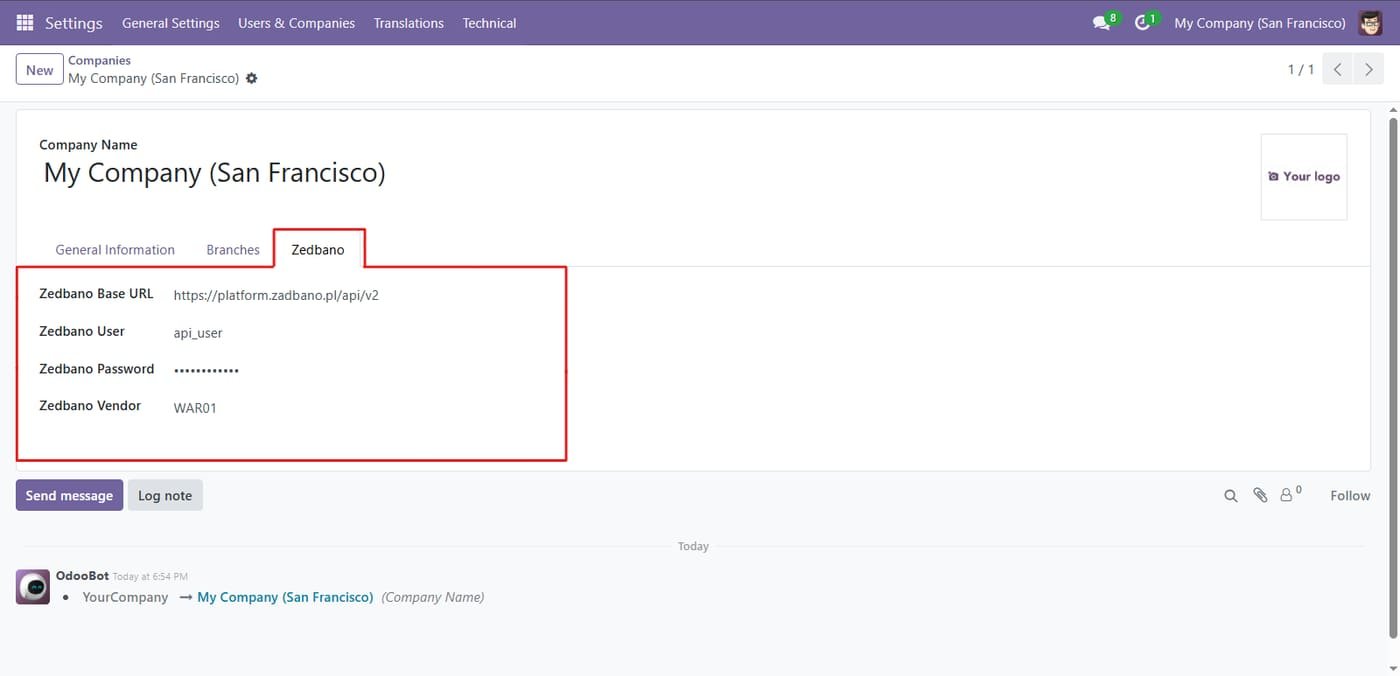Open Translations menu
Image resolution: width=1400 pixels, height=676 pixels.
[409, 23]
